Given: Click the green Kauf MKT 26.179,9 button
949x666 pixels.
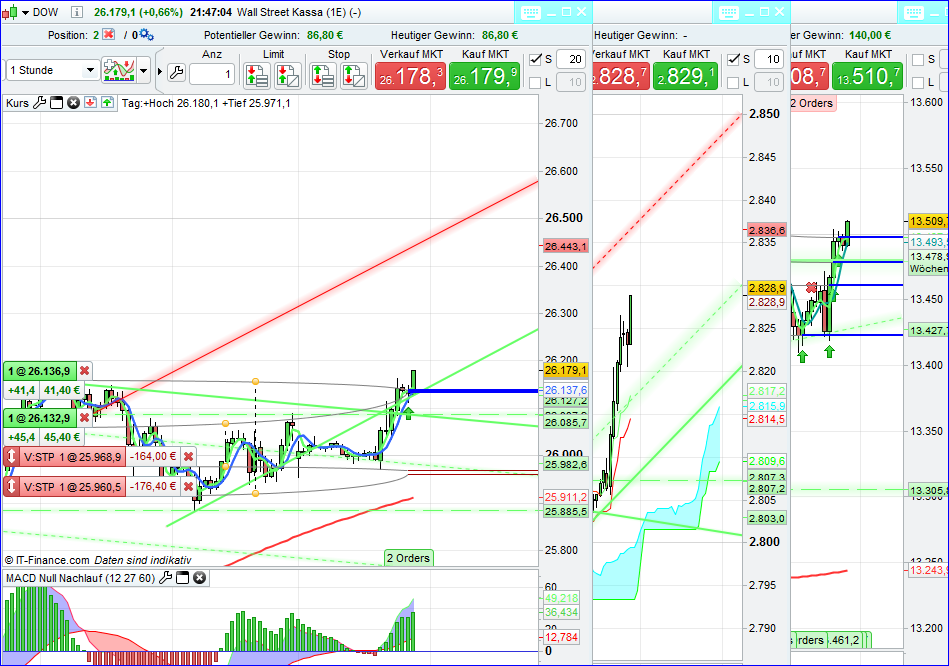Looking at the screenshot, I should 484,73.
